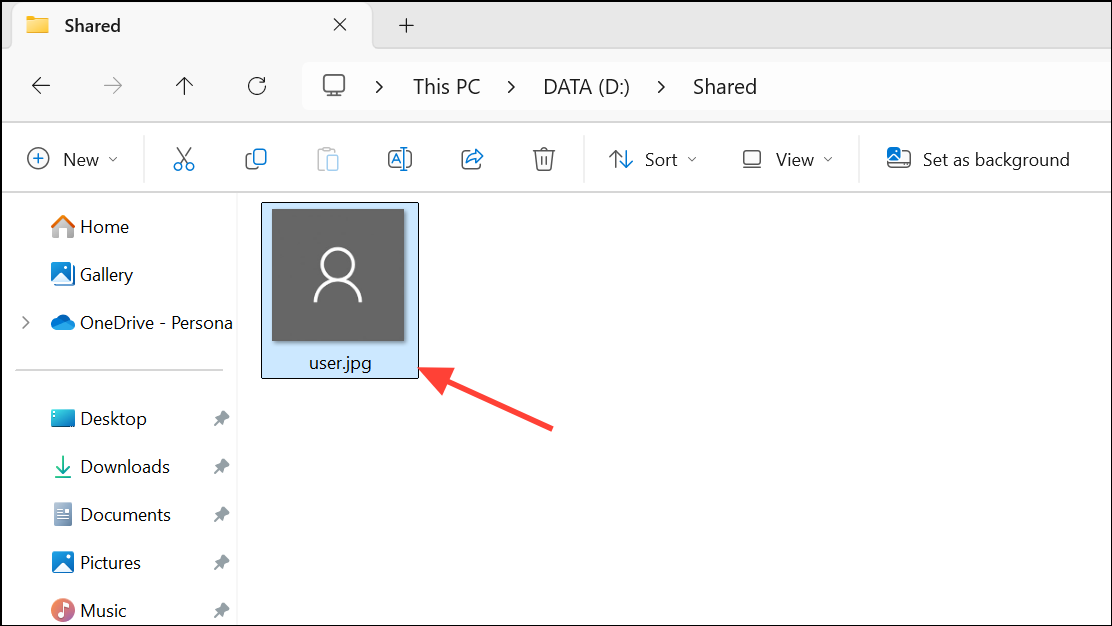Open a new tab with the plus button
Viewport: 1112px width, 626px height.
[406, 25]
